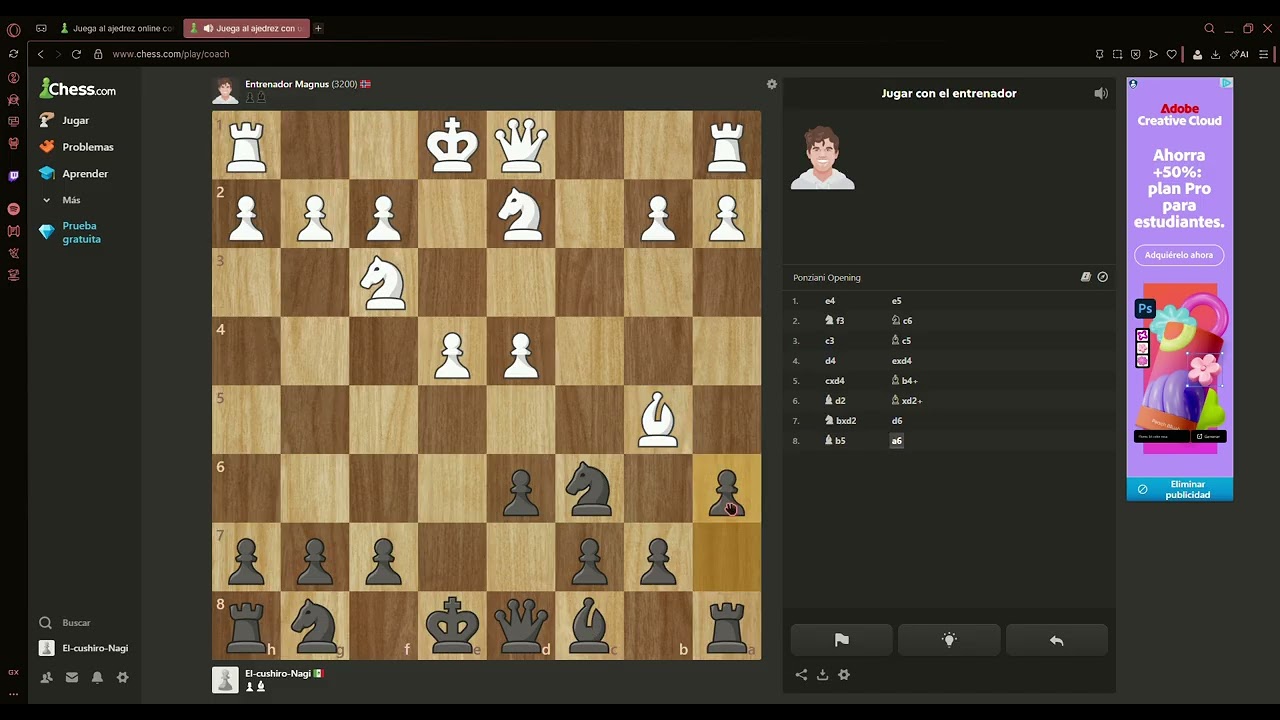Image resolution: width=1280 pixels, height=720 pixels.
Task: Open board settings gear above the board
Action: click(x=772, y=84)
